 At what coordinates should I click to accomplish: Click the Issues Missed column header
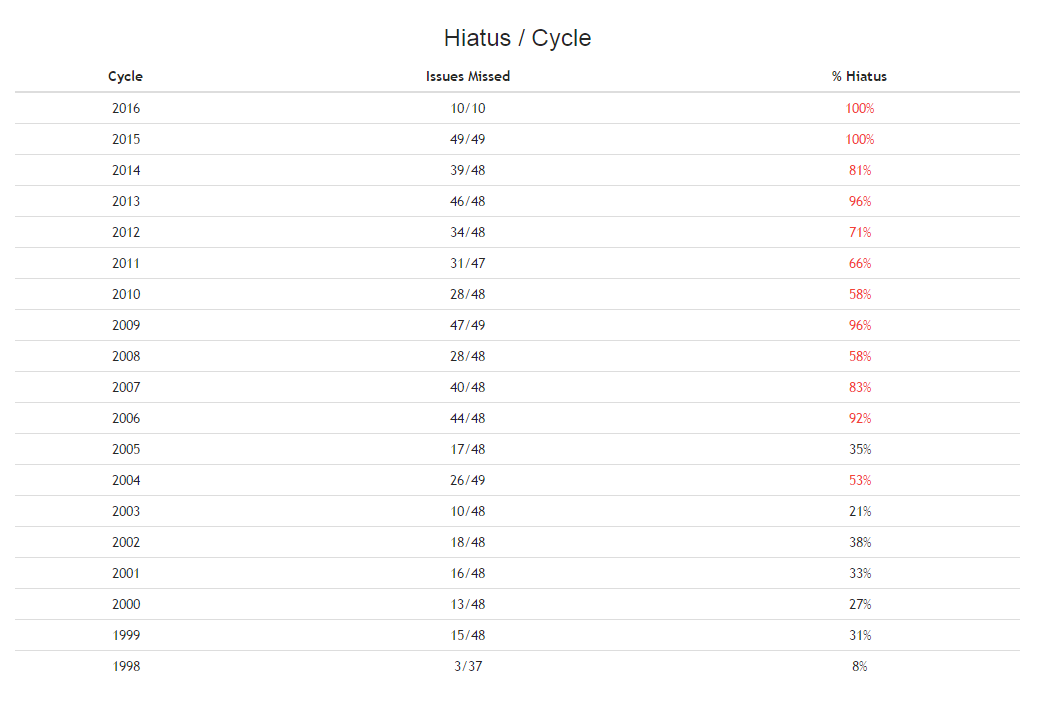pyautogui.click(x=468, y=76)
